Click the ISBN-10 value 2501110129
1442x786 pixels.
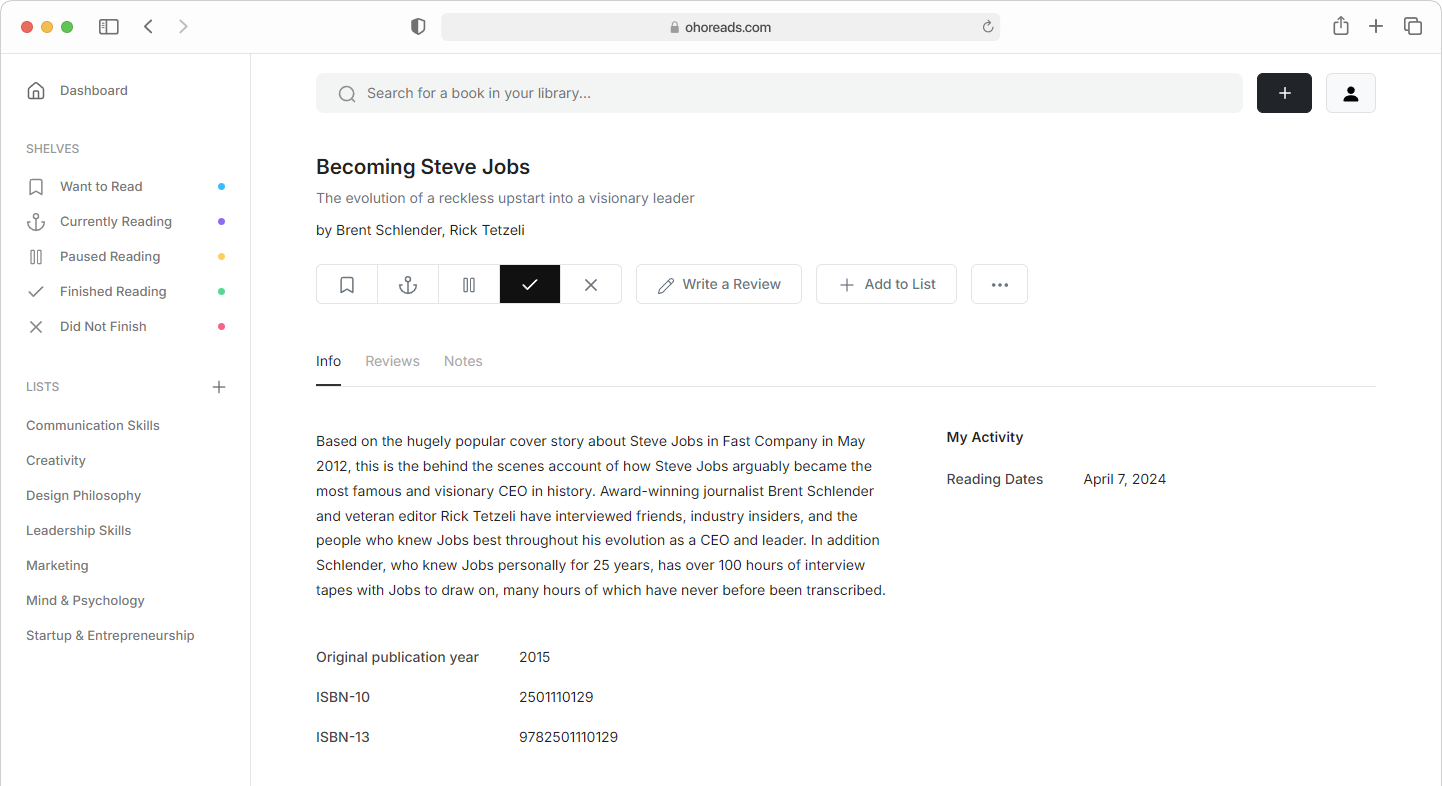[x=556, y=698]
